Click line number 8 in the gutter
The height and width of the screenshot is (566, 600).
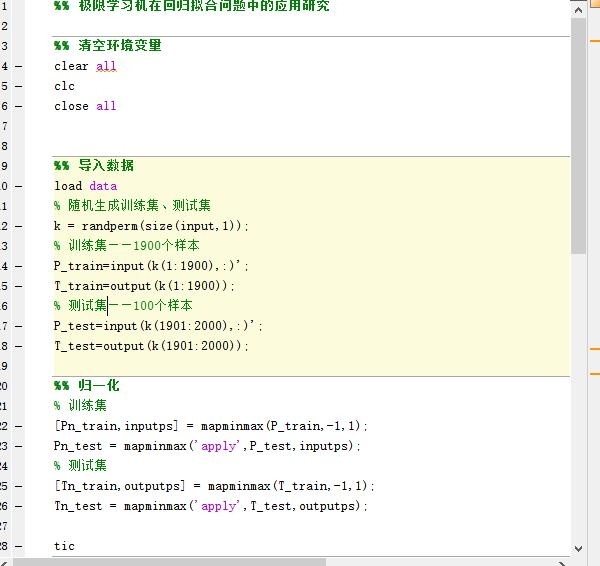tap(4, 146)
